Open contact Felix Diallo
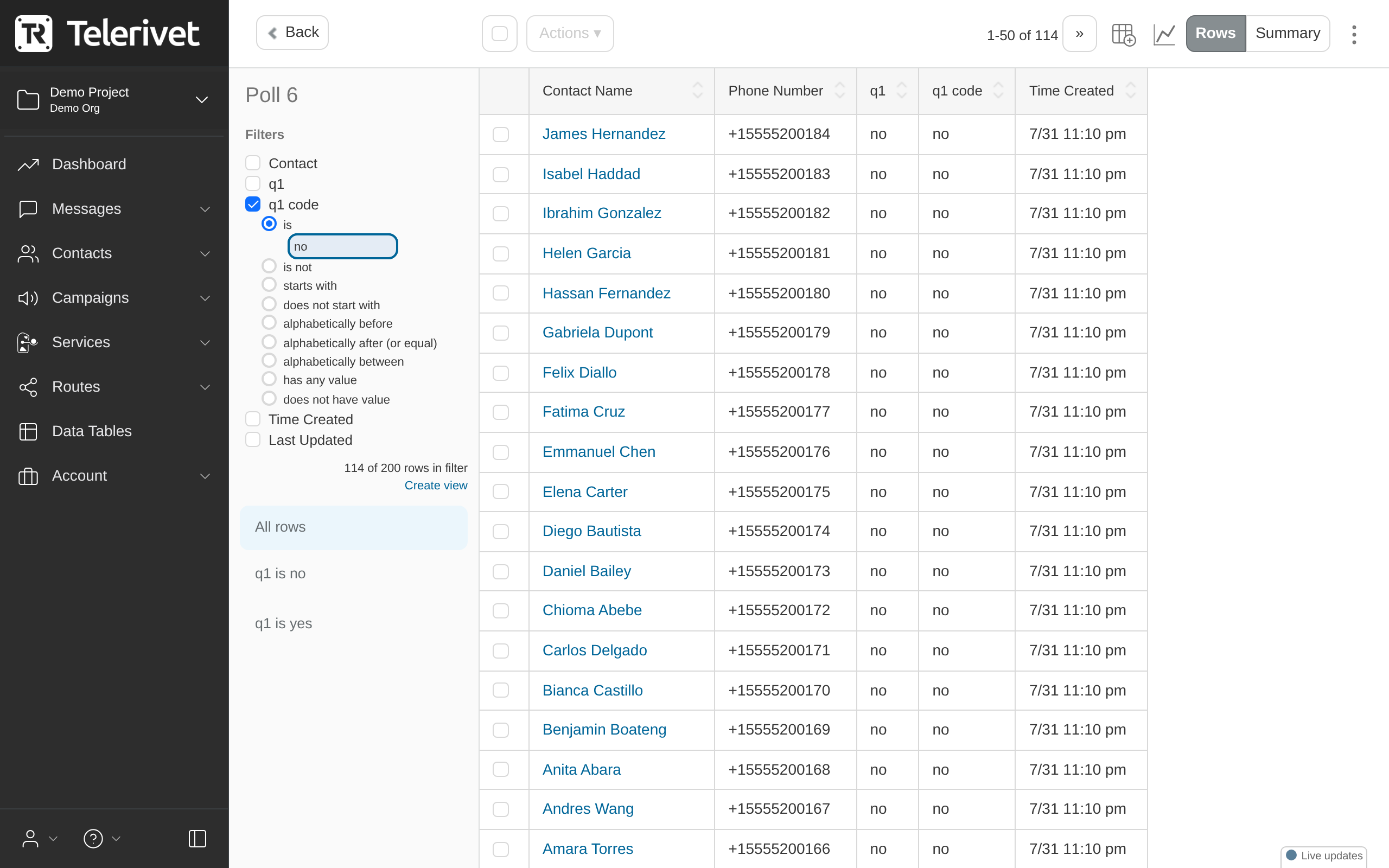 pos(579,373)
